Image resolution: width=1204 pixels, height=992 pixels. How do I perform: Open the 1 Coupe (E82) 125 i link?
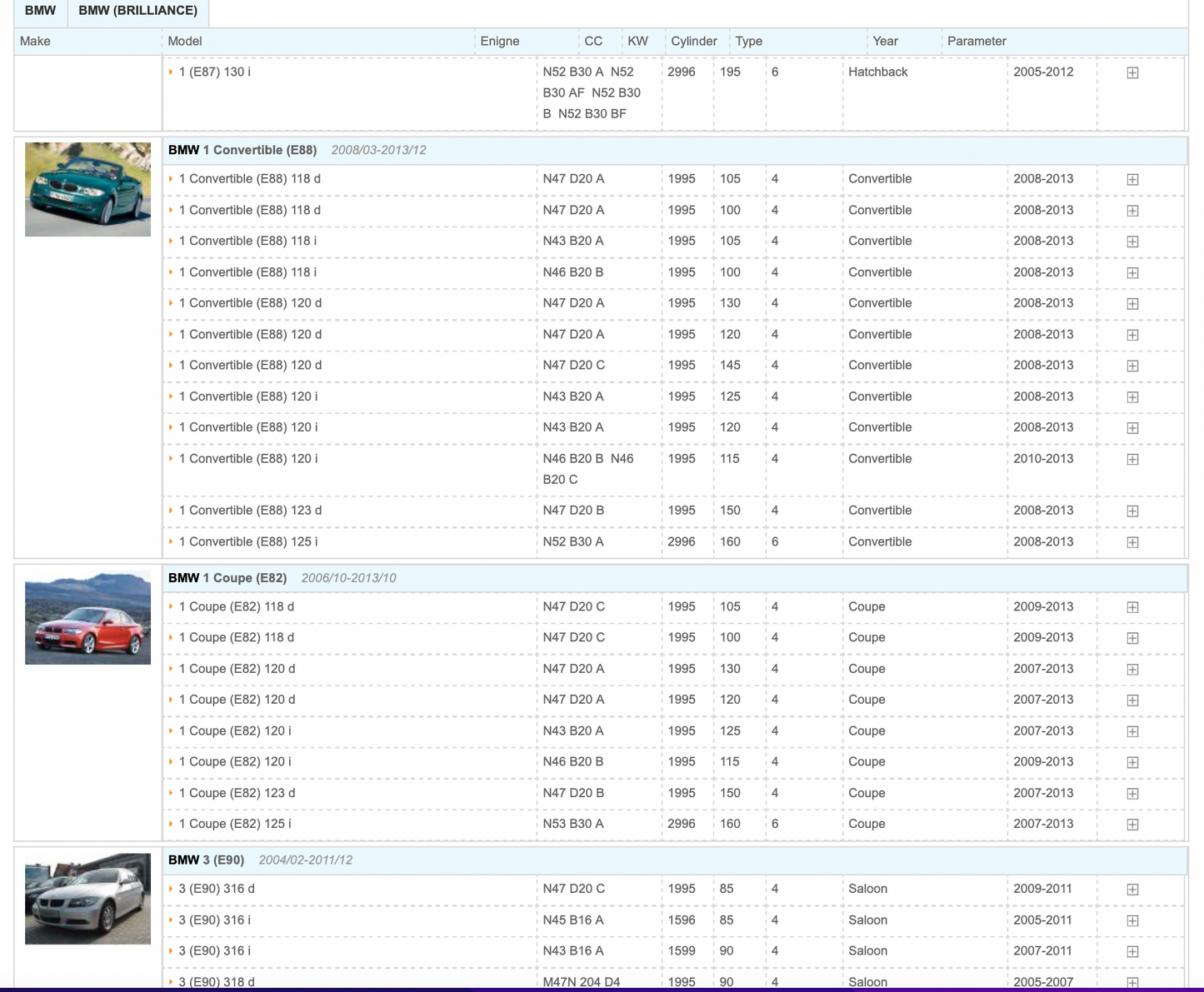coord(235,824)
